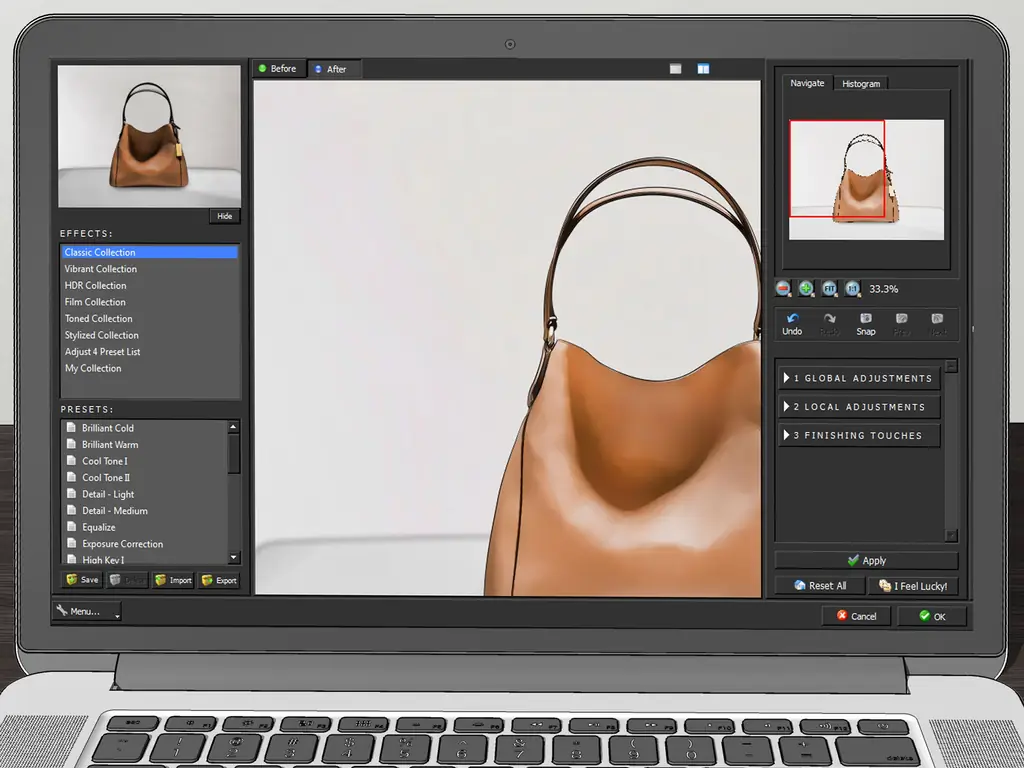The image size is (1024, 768).
Task: Click the I Feel Lucky! button
Action: 913,586
